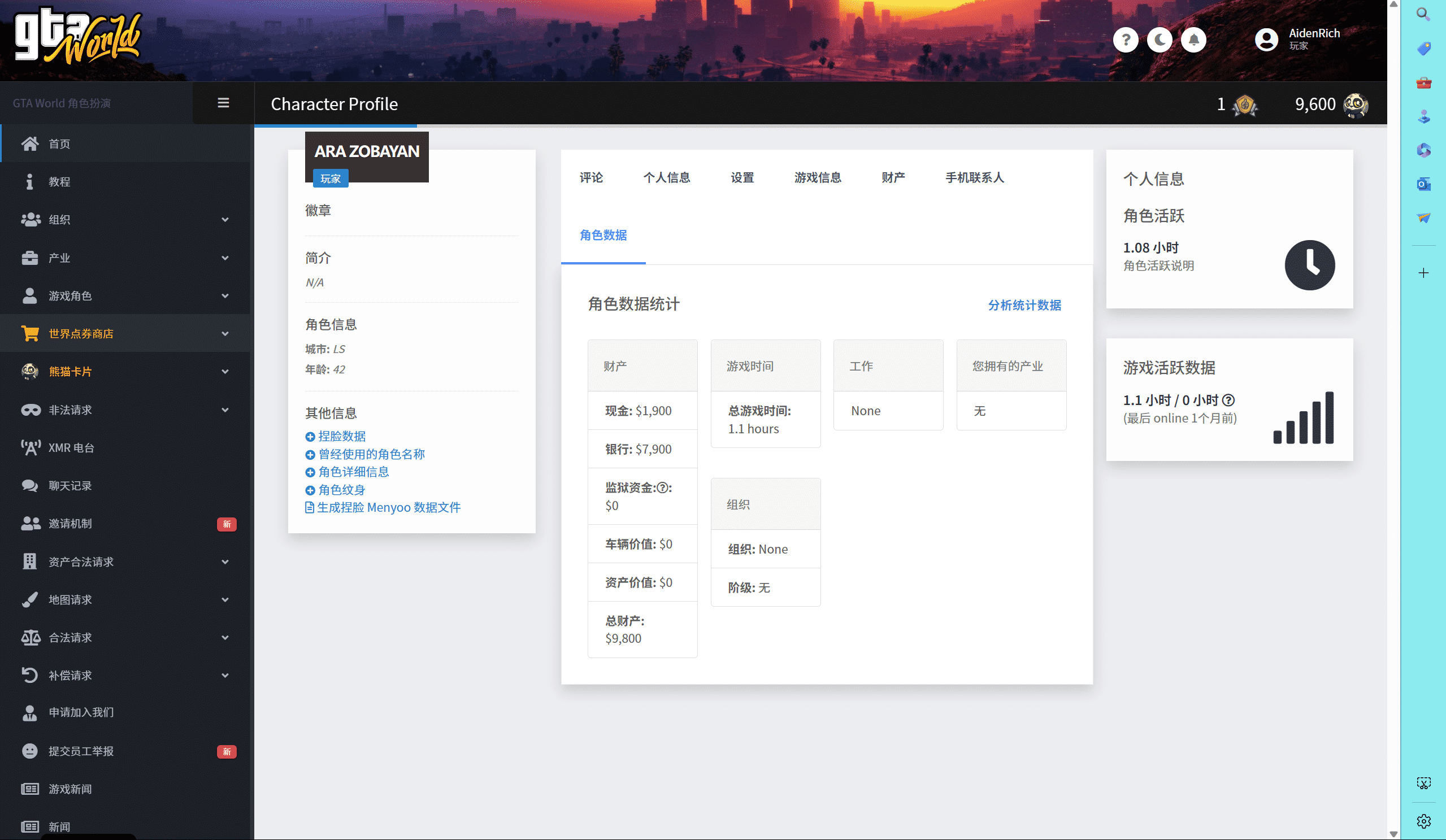Switch to the 设置 tab

[742, 177]
